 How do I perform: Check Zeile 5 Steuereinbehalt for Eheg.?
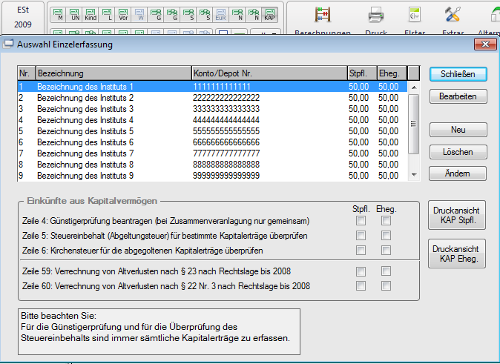[386, 235]
